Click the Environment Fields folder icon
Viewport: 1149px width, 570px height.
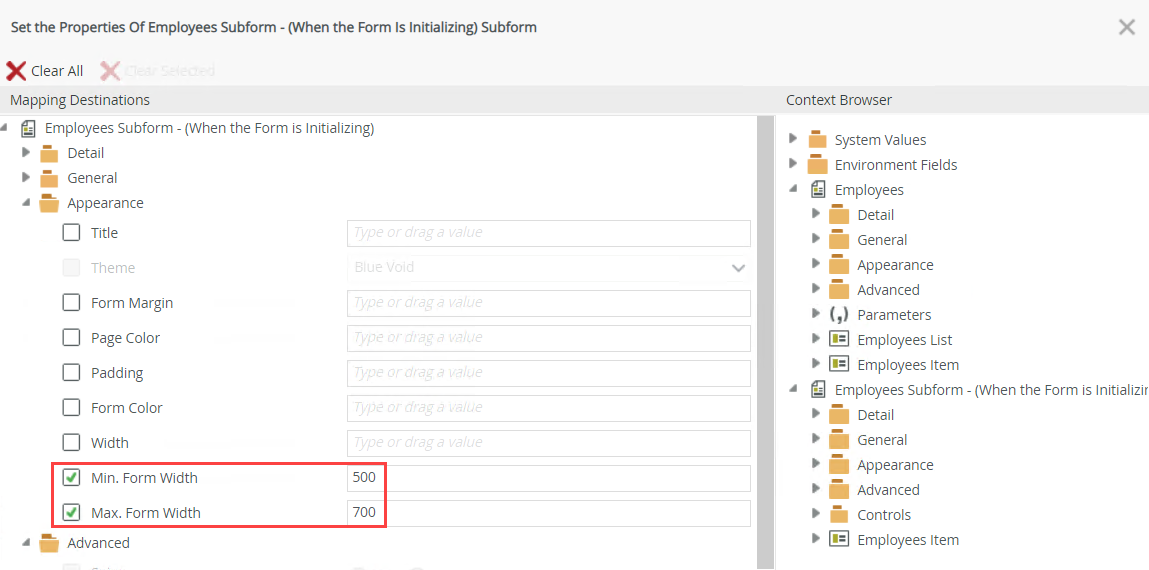click(818, 165)
